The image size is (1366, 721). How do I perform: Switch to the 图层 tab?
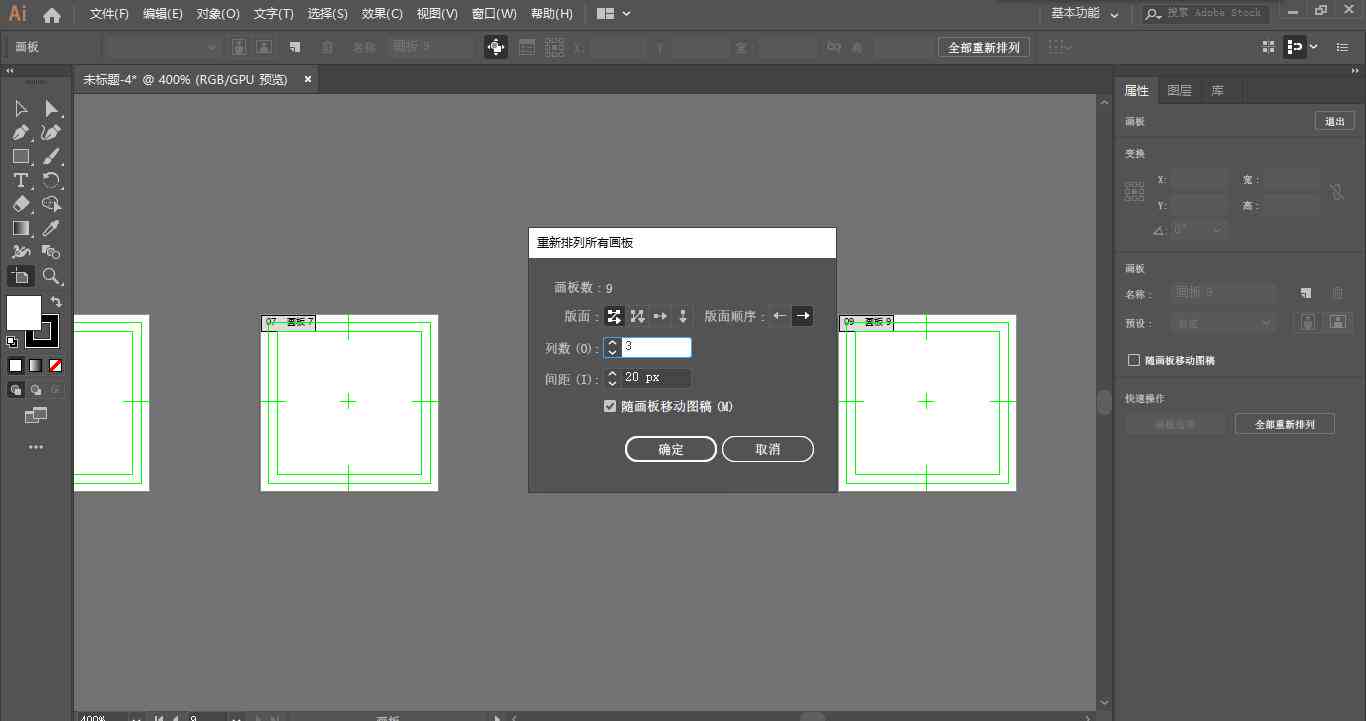pos(1179,90)
